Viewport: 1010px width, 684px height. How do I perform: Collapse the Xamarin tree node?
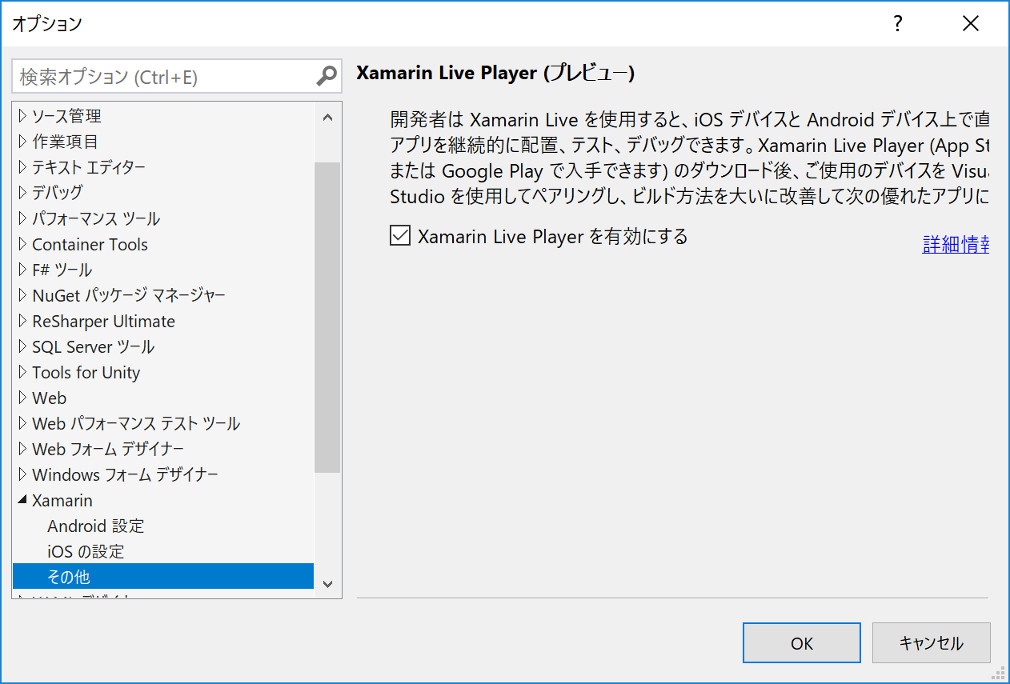click(x=23, y=500)
